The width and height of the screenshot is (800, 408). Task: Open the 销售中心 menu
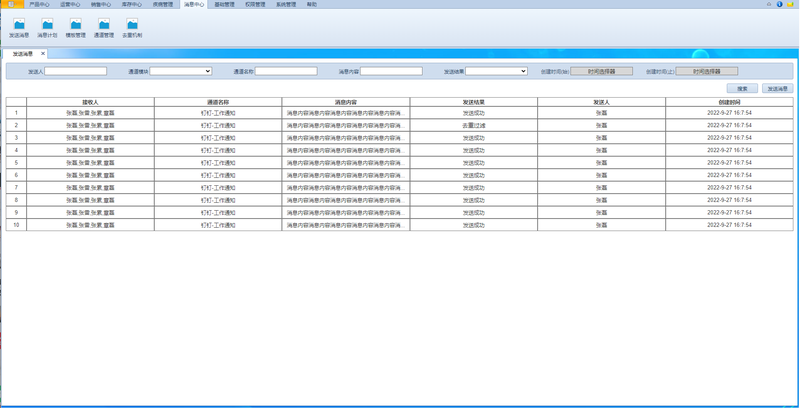[101, 4]
